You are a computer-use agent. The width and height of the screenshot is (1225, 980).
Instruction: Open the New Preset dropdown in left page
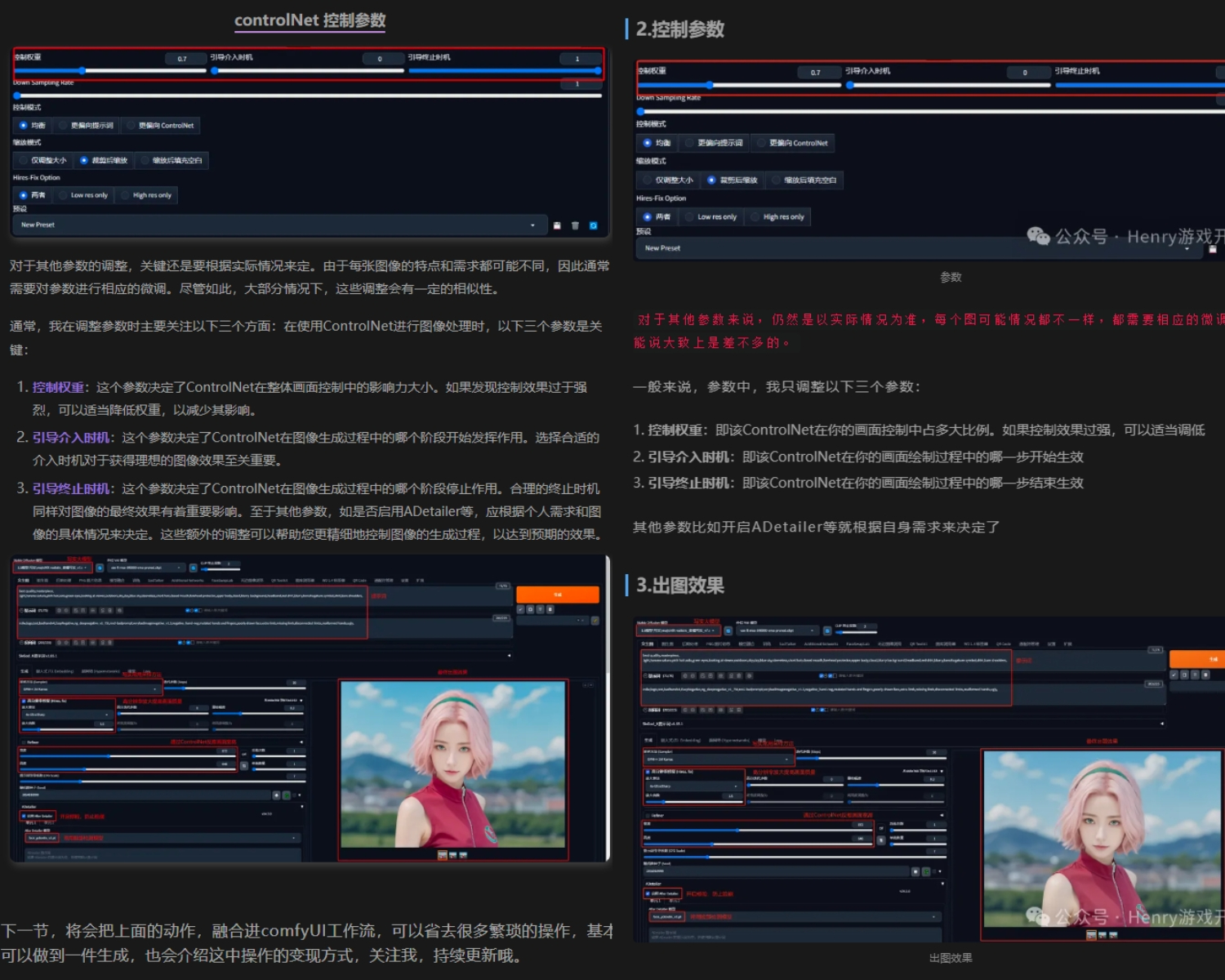(278, 225)
